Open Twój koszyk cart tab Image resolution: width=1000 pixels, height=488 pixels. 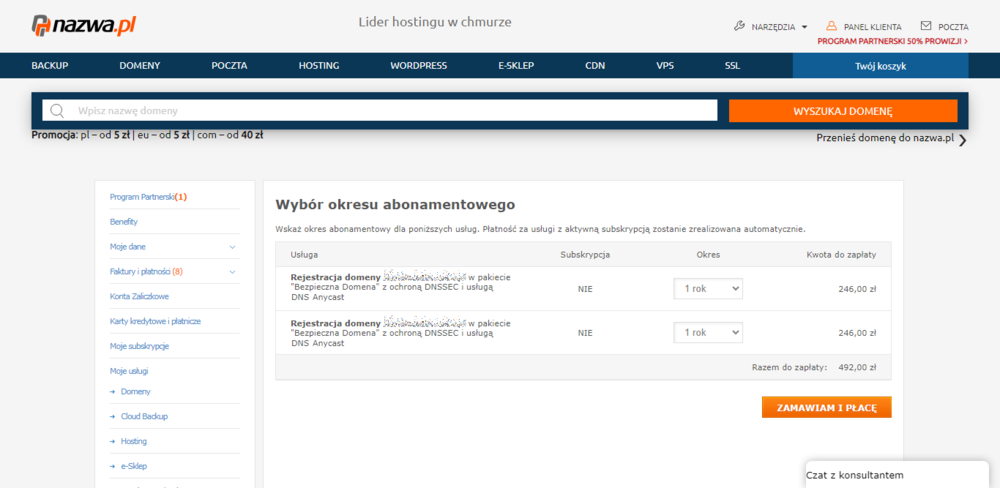pos(880,66)
